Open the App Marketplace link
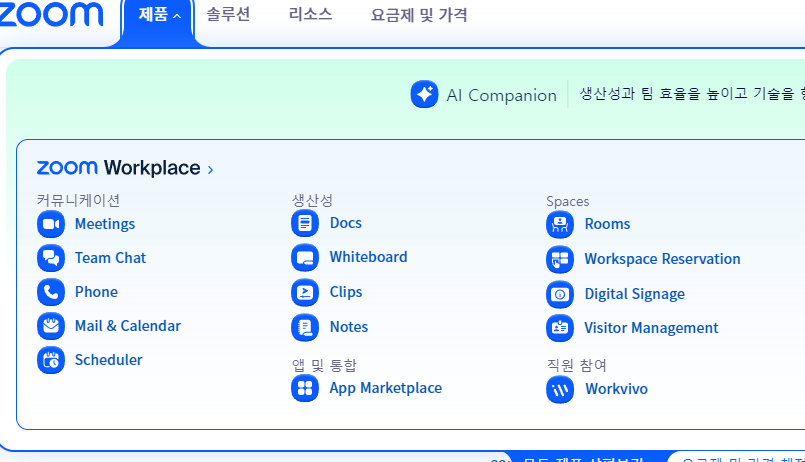This screenshot has height=462, width=805. (386, 388)
